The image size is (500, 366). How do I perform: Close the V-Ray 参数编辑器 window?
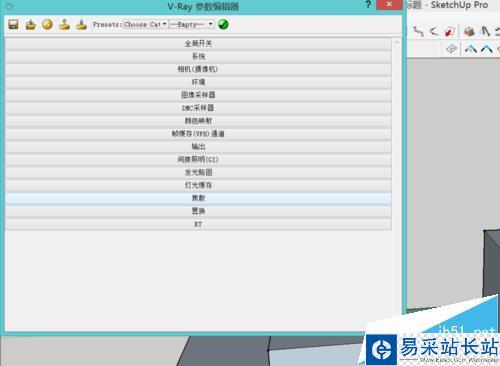389,5
